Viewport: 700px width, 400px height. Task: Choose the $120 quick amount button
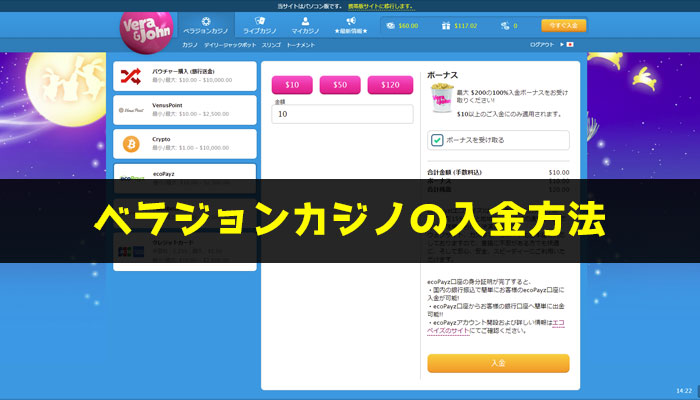click(390, 85)
